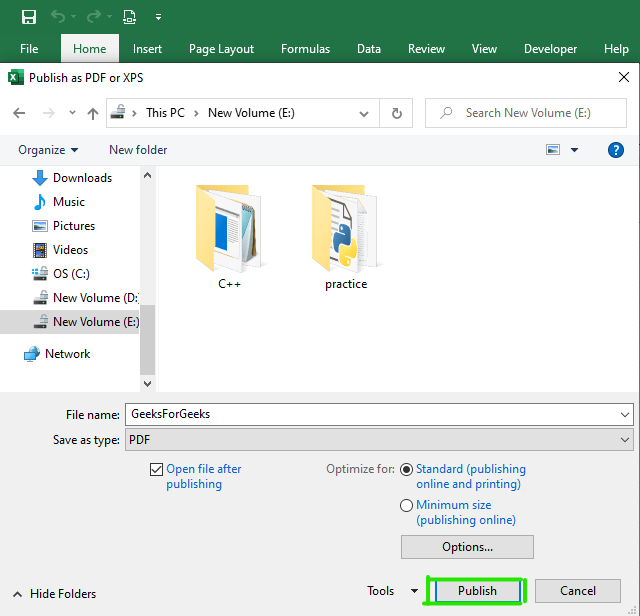Click the Undo arrow icon
This screenshot has height=616, width=640.
(58, 17)
